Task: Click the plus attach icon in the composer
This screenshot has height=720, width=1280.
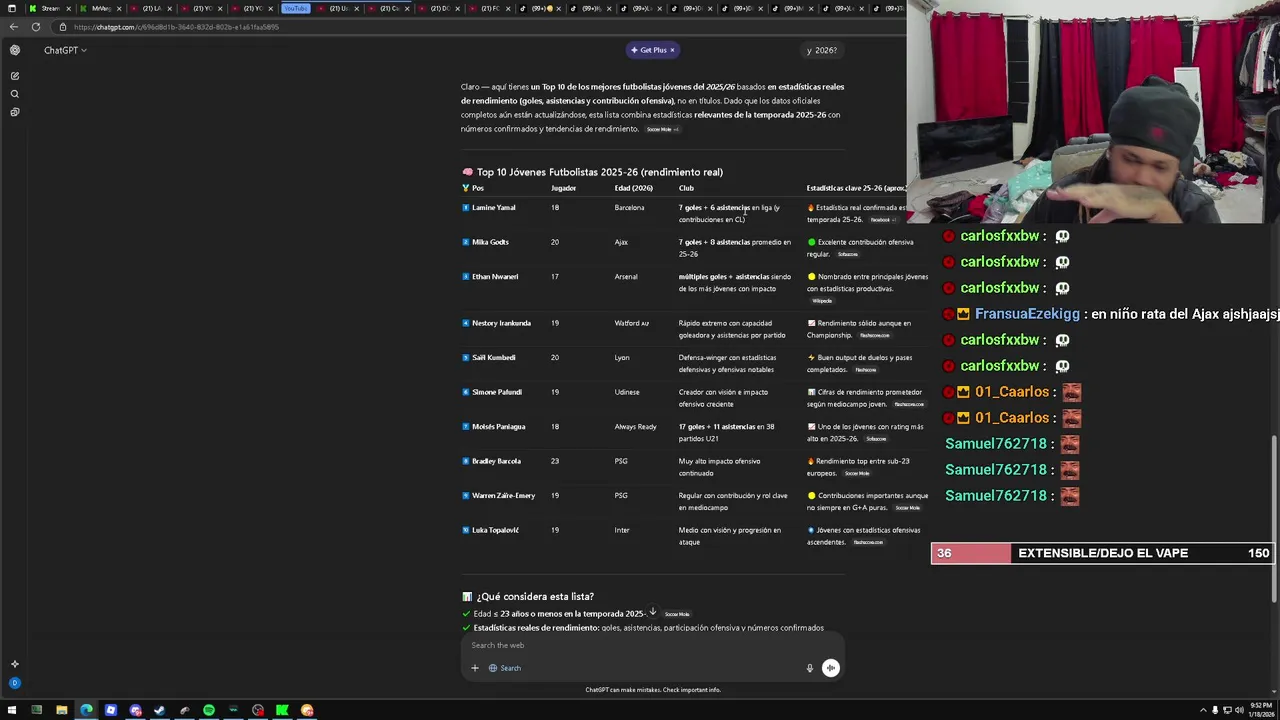Action: [475, 668]
